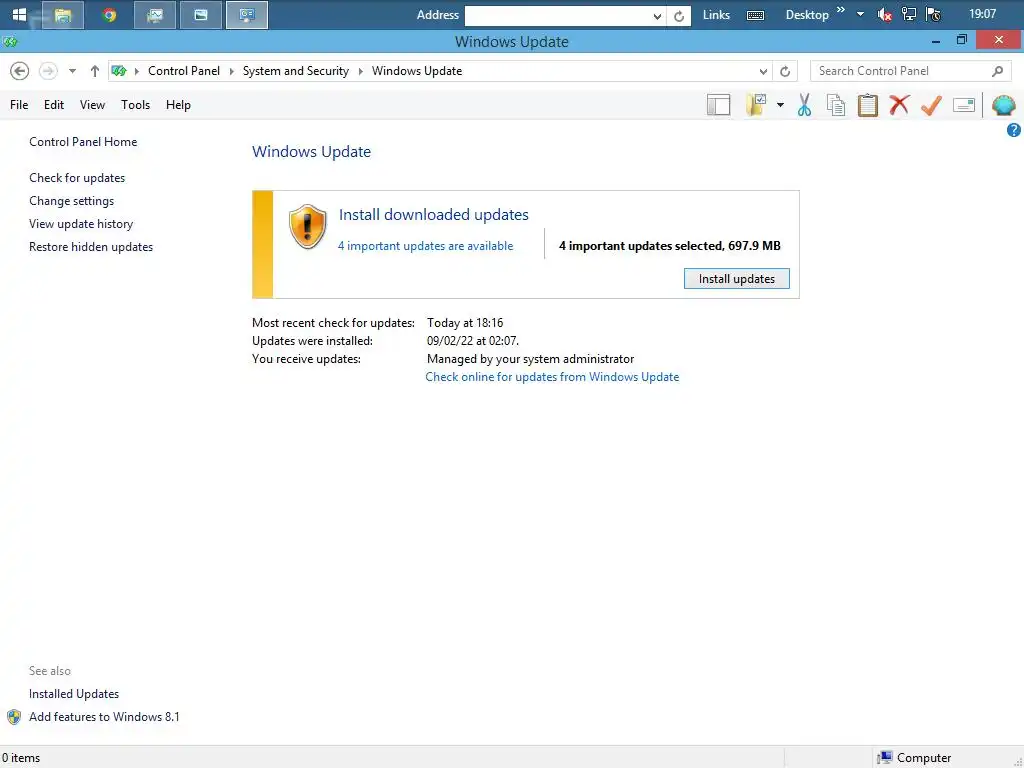Open Restore hidden updates
Viewport: 1024px width, 768px height.
click(x=91, y=247)
